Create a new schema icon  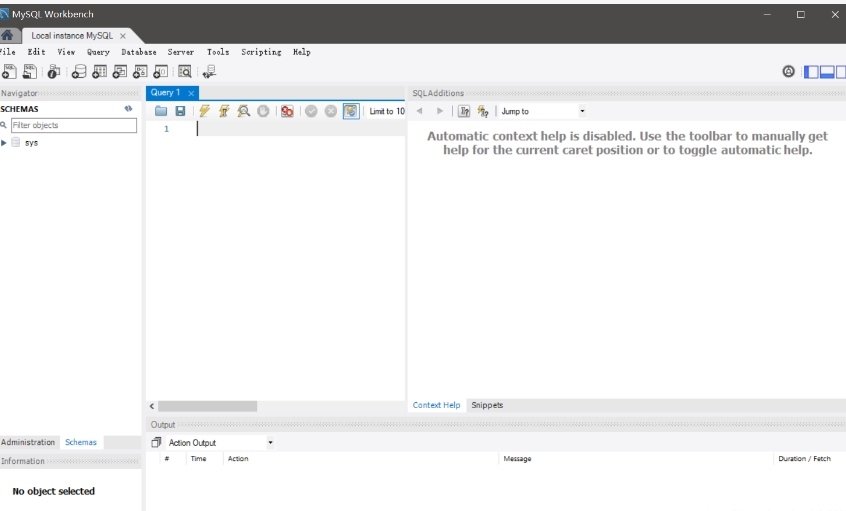(79, 71)
